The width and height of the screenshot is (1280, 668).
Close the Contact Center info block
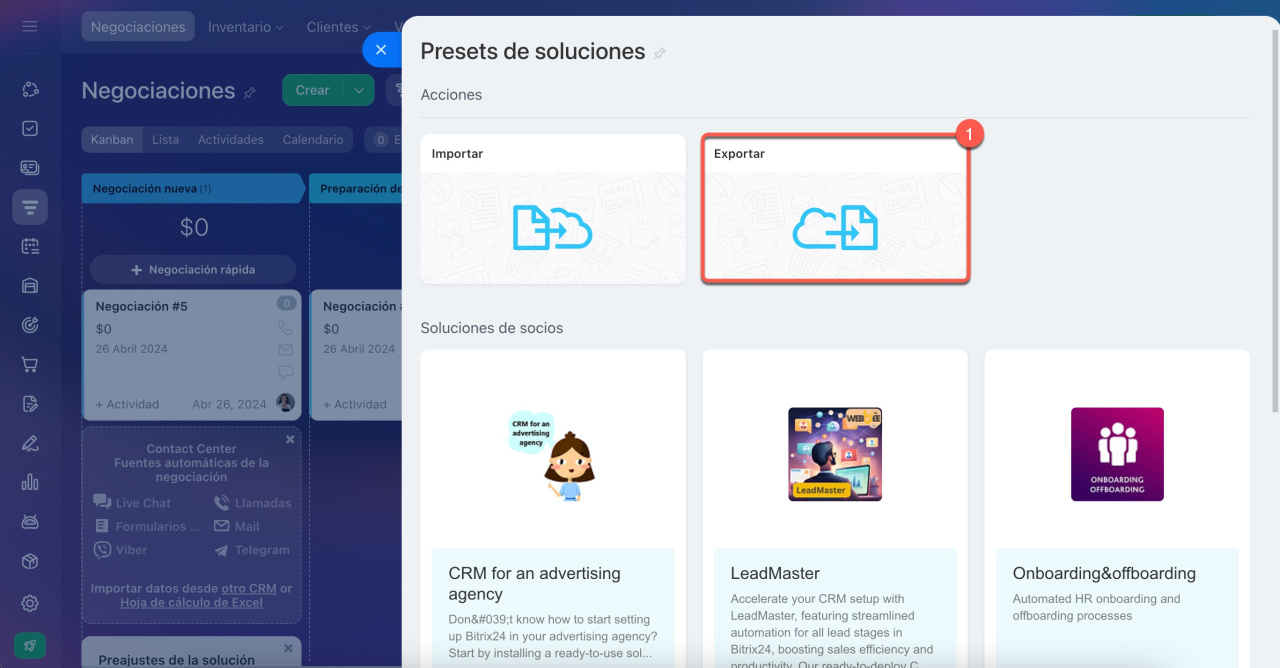[x=290, y=439]
